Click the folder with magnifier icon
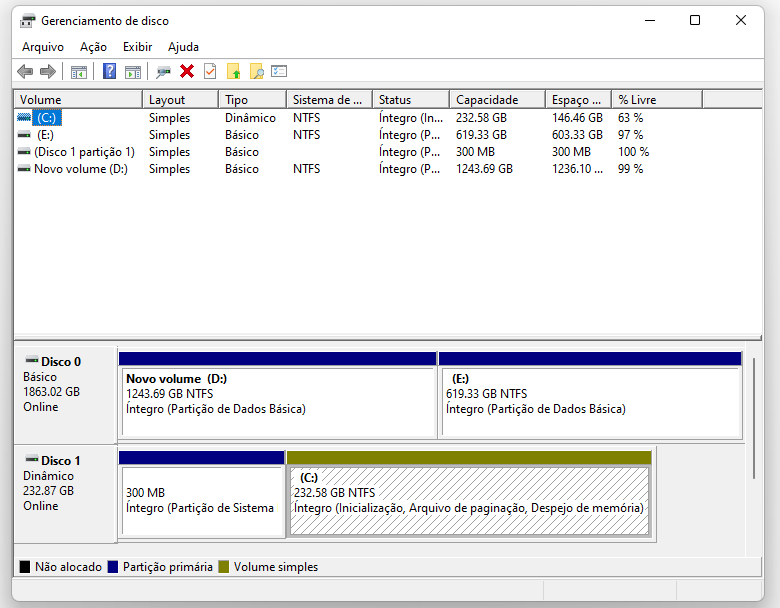The image size is (780, 608). pyautogui.click(x=257, y=71)
